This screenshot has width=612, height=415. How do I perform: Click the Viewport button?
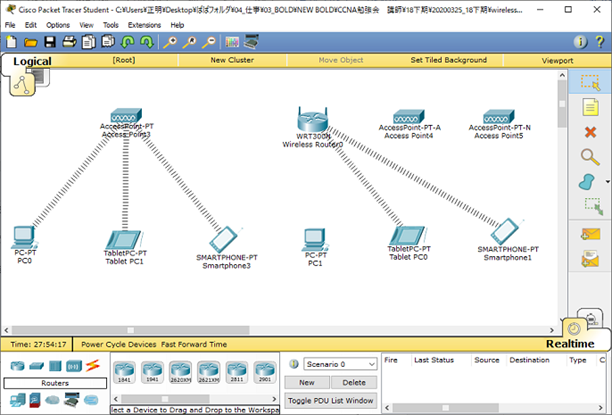tap(557, 61)
